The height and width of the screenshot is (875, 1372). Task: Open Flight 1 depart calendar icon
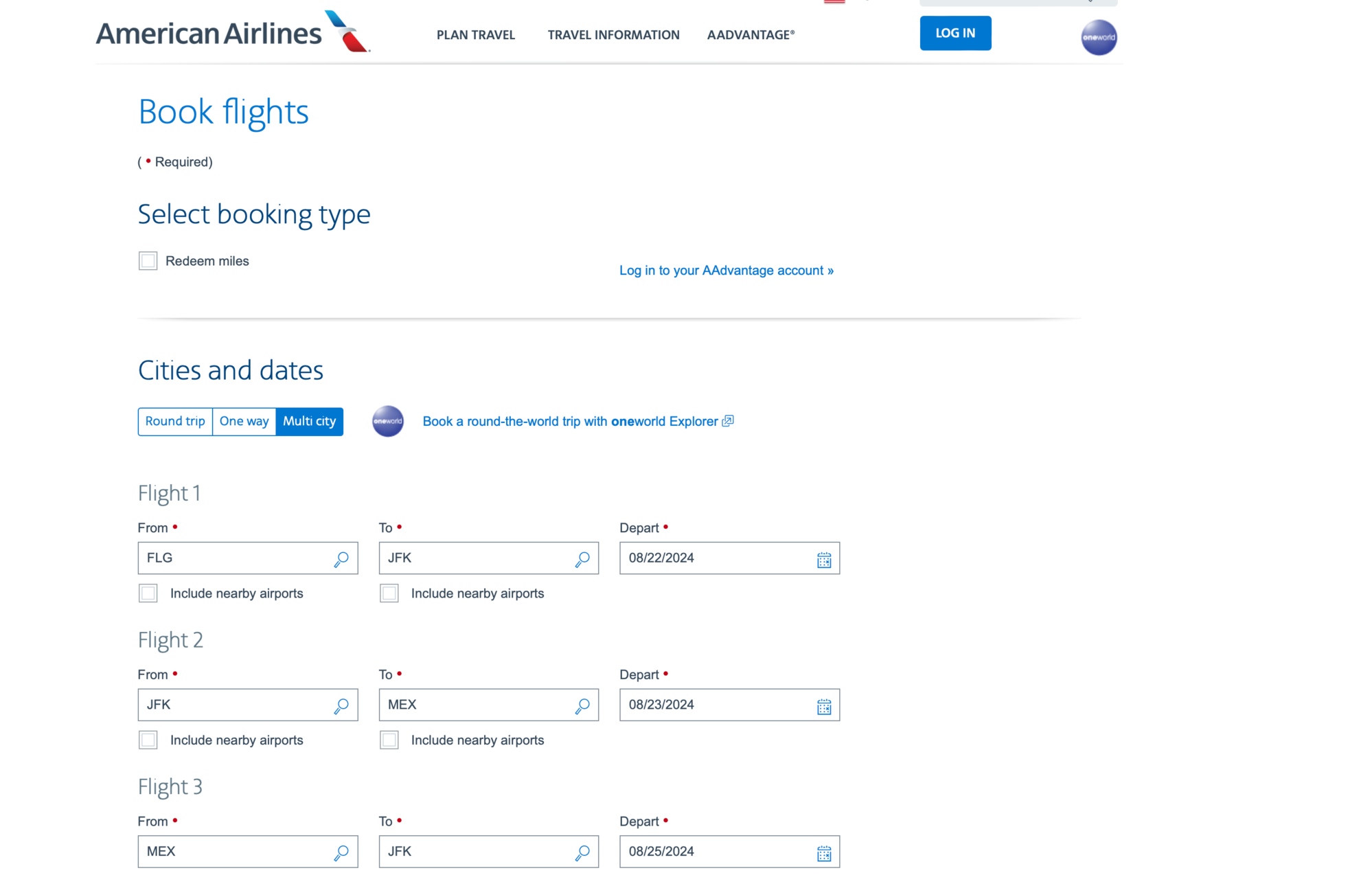pyautogui.click(x=823, y=560)
